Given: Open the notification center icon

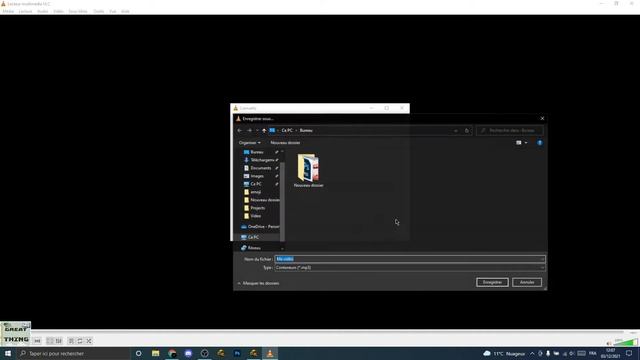Looking at the screenshot, I should coord(629,353).
